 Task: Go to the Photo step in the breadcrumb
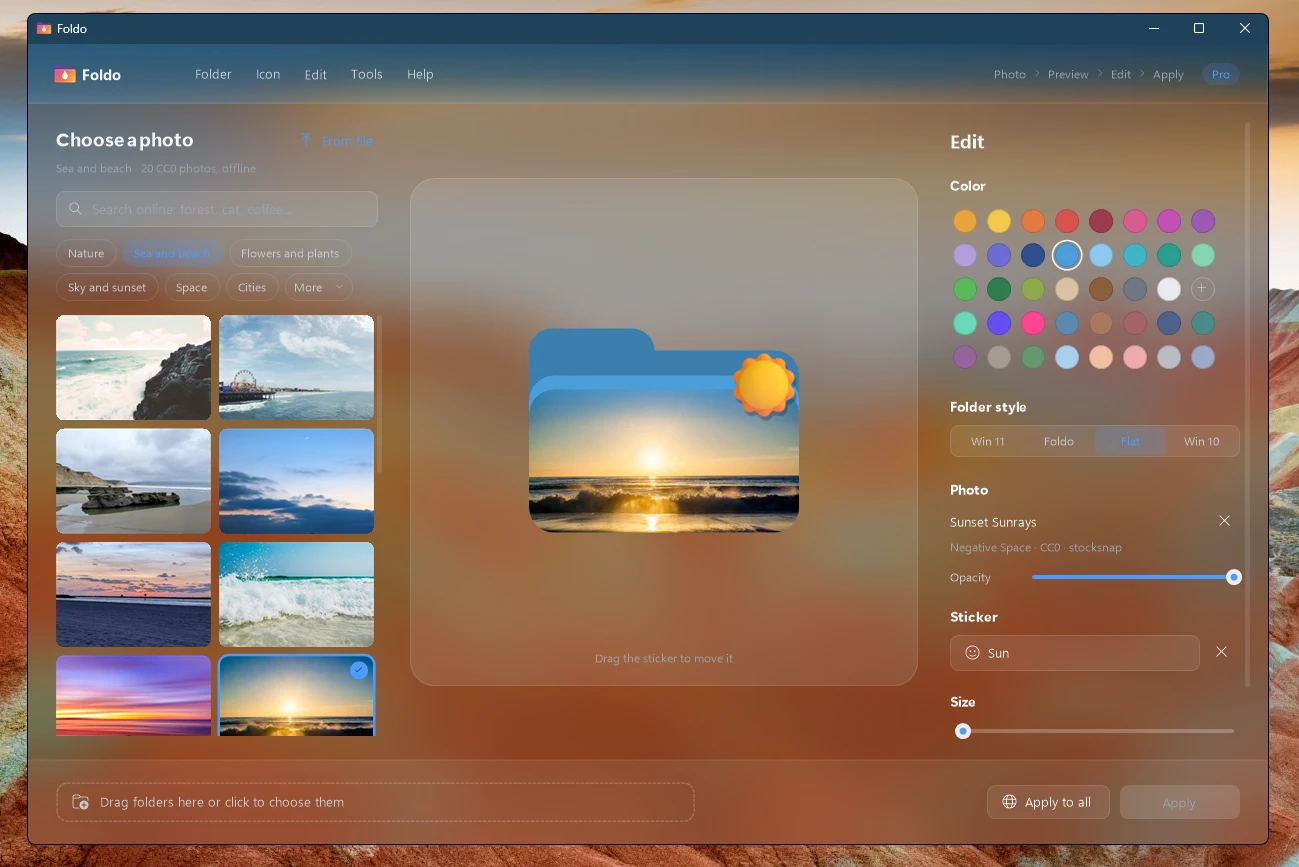coord(1010,75)
